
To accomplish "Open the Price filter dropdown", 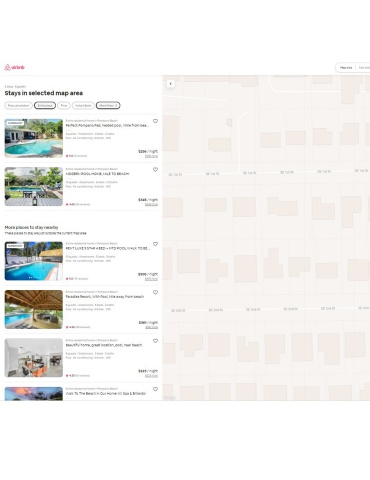I will click(64, 105).
